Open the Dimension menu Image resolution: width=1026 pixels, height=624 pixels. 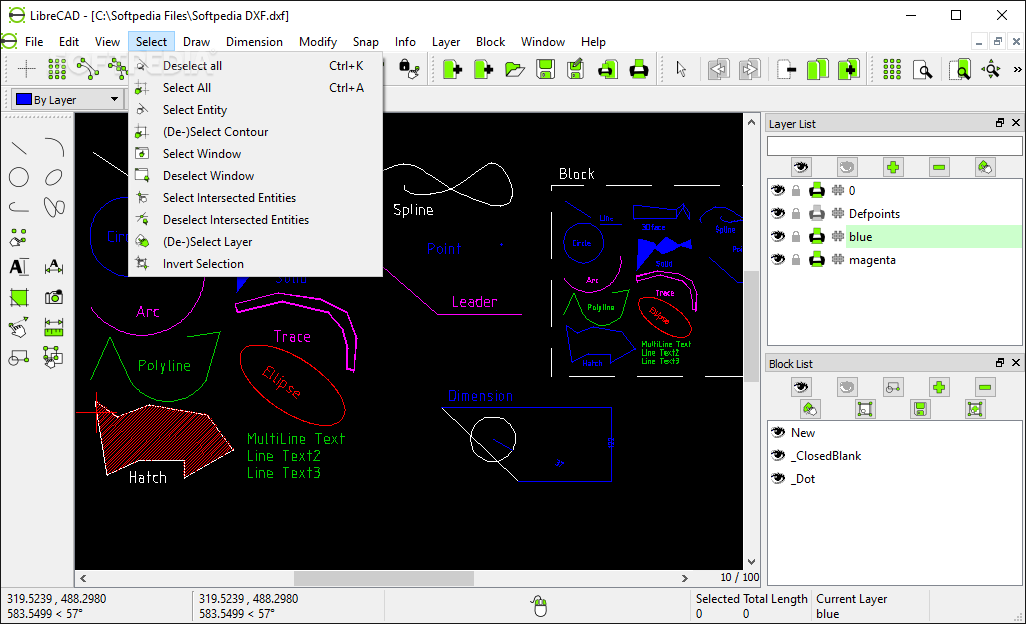click(x=254, y=42)
